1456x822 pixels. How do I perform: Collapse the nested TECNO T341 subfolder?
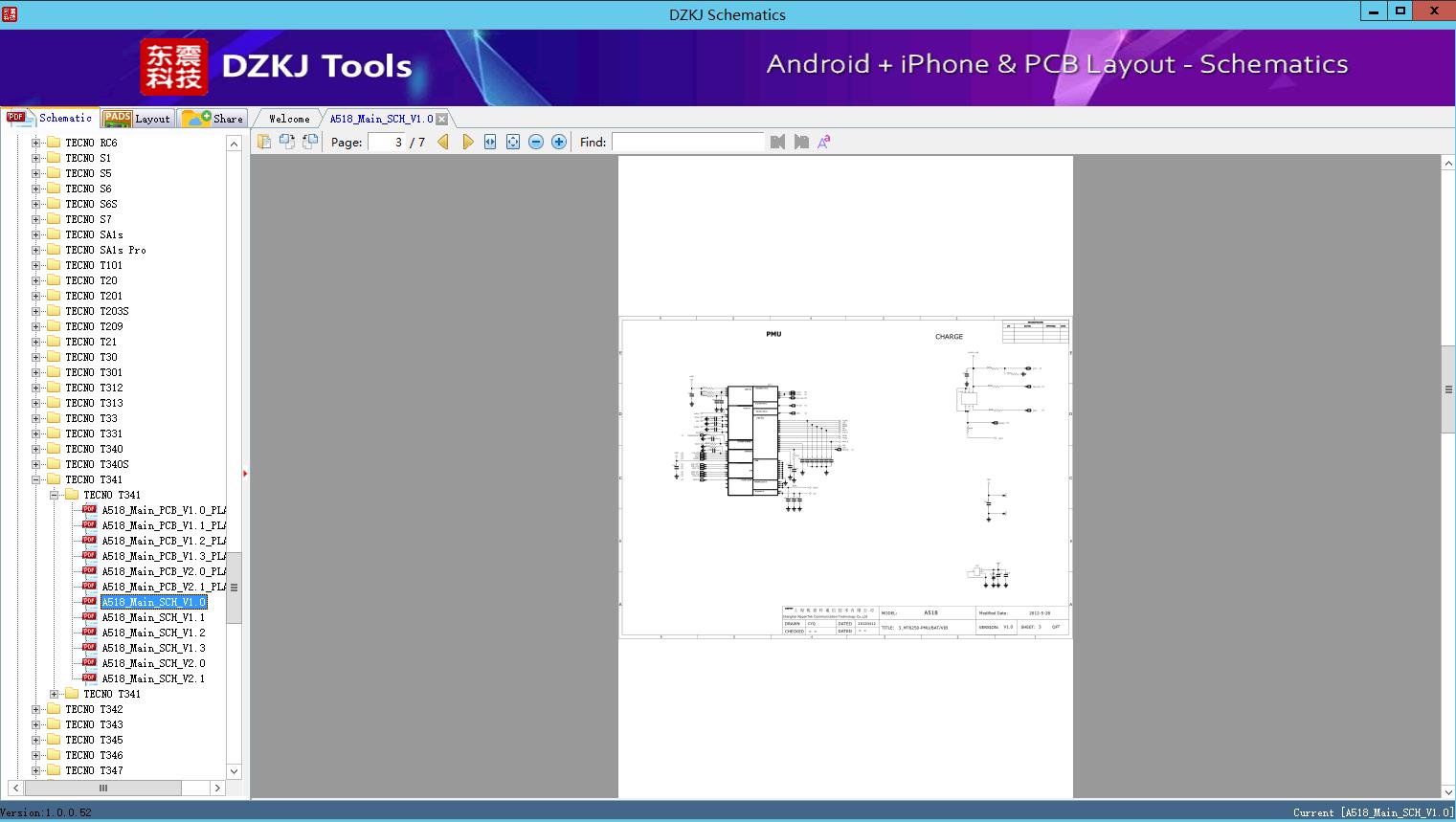coord(55,495)
